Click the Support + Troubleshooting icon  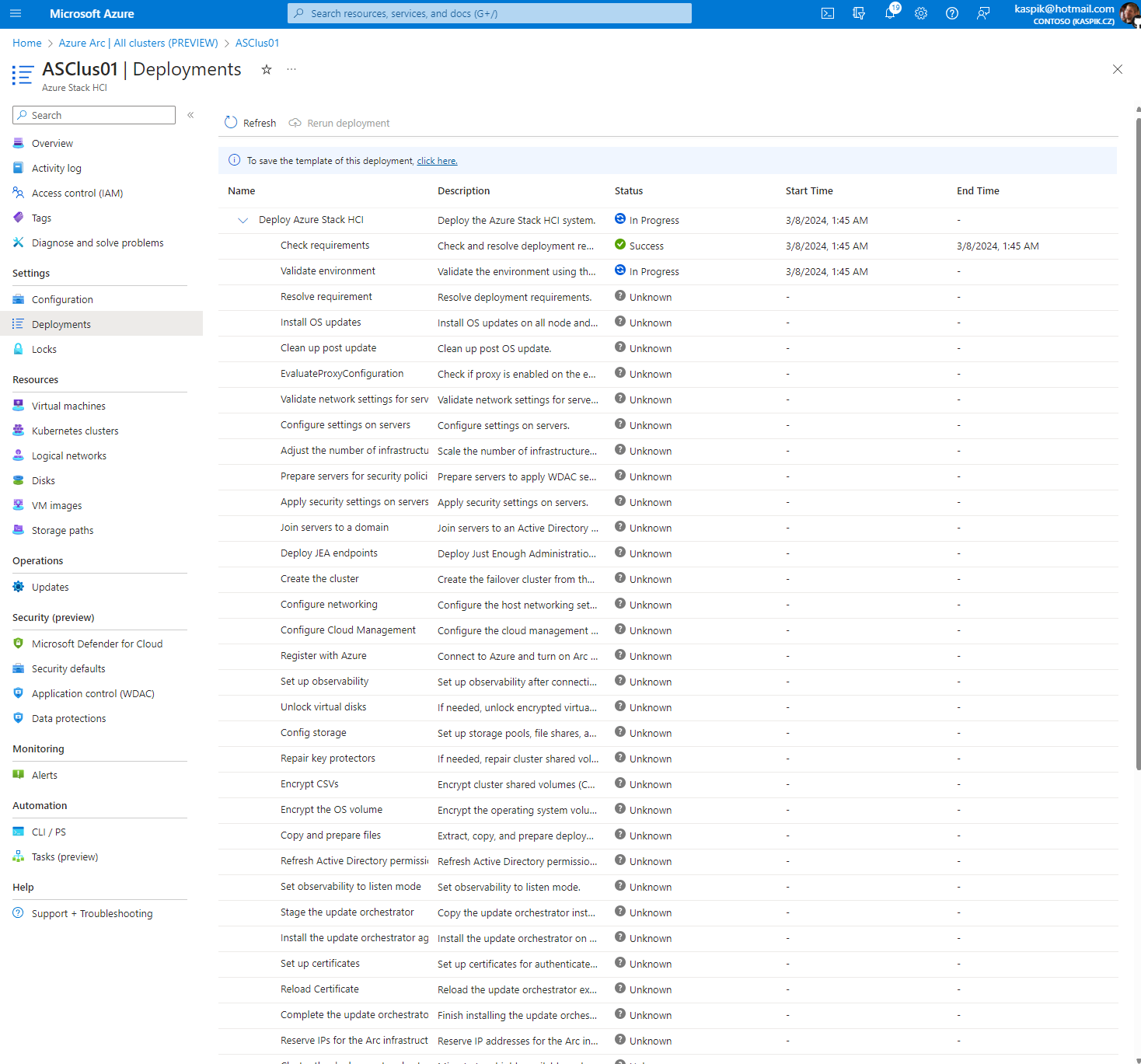pyautogui.click(x=19, y=913)
